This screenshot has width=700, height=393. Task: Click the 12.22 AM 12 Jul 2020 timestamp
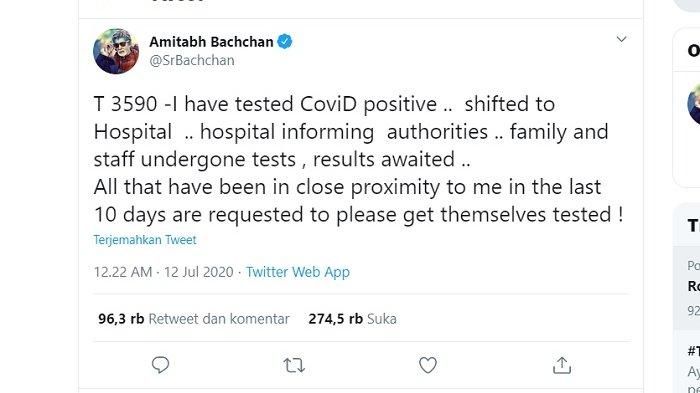tap(163, 272)
